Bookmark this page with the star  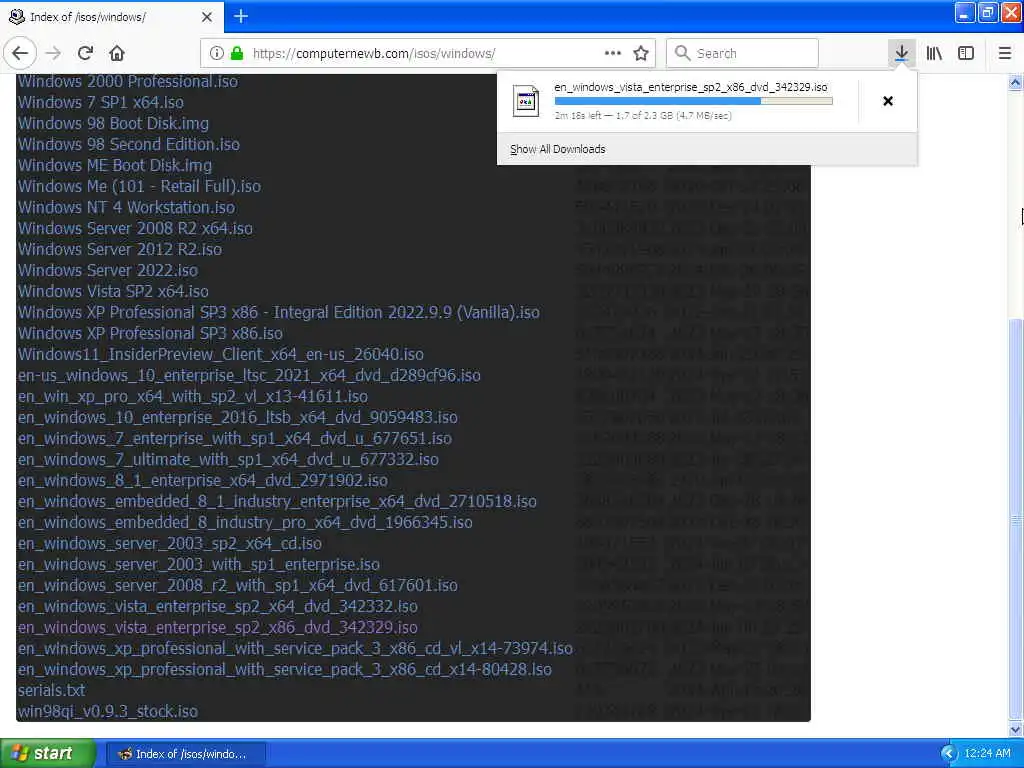641,54
